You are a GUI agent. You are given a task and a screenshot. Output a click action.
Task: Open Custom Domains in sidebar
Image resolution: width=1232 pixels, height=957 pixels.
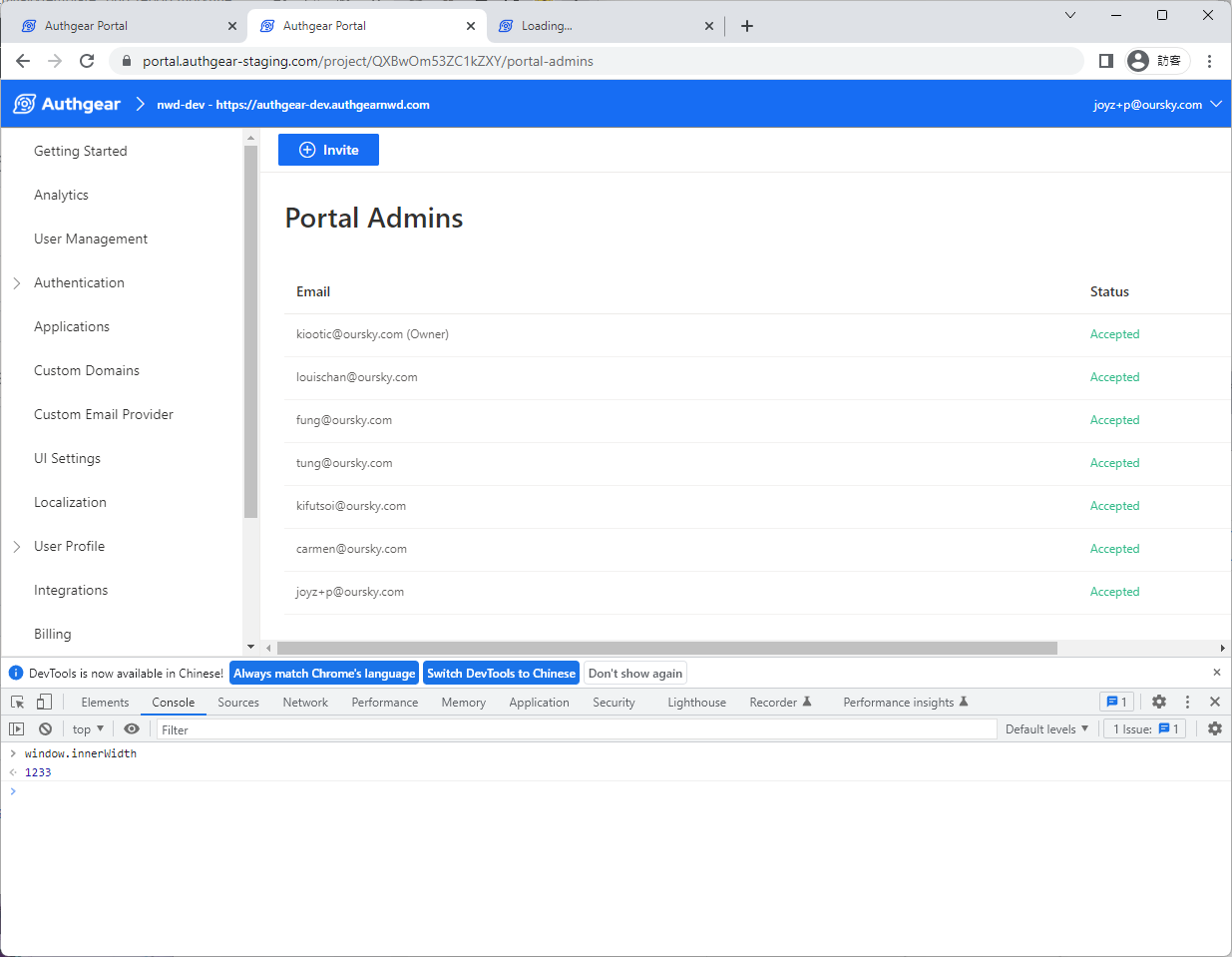tap(87, 370)
